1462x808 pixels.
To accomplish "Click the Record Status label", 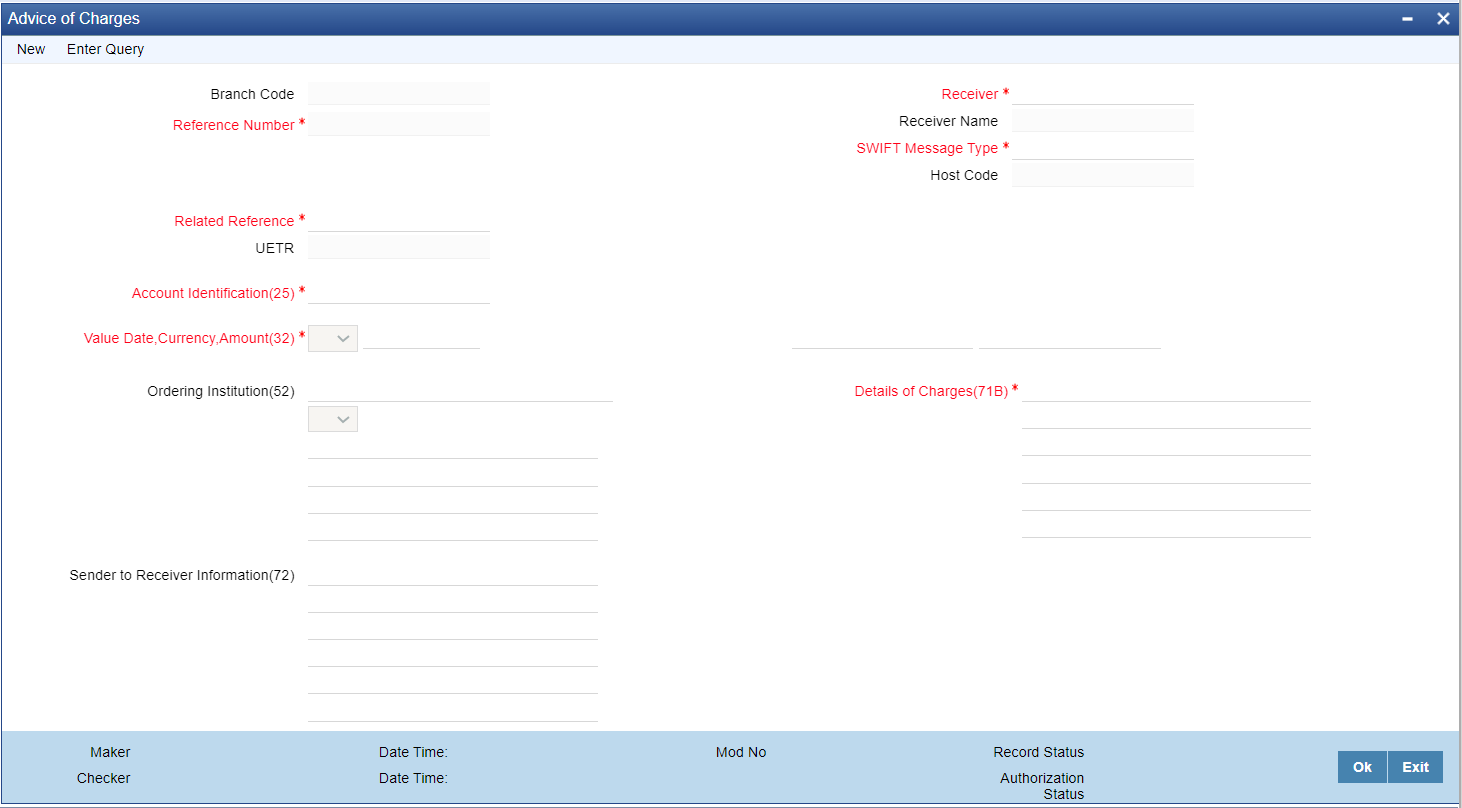I will tap(1038, 752).
